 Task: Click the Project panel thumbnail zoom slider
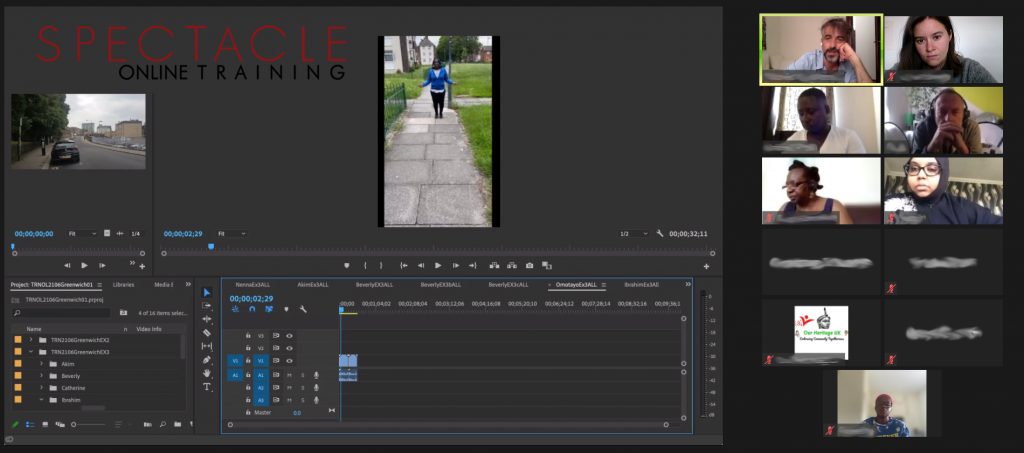coord(88,424)
